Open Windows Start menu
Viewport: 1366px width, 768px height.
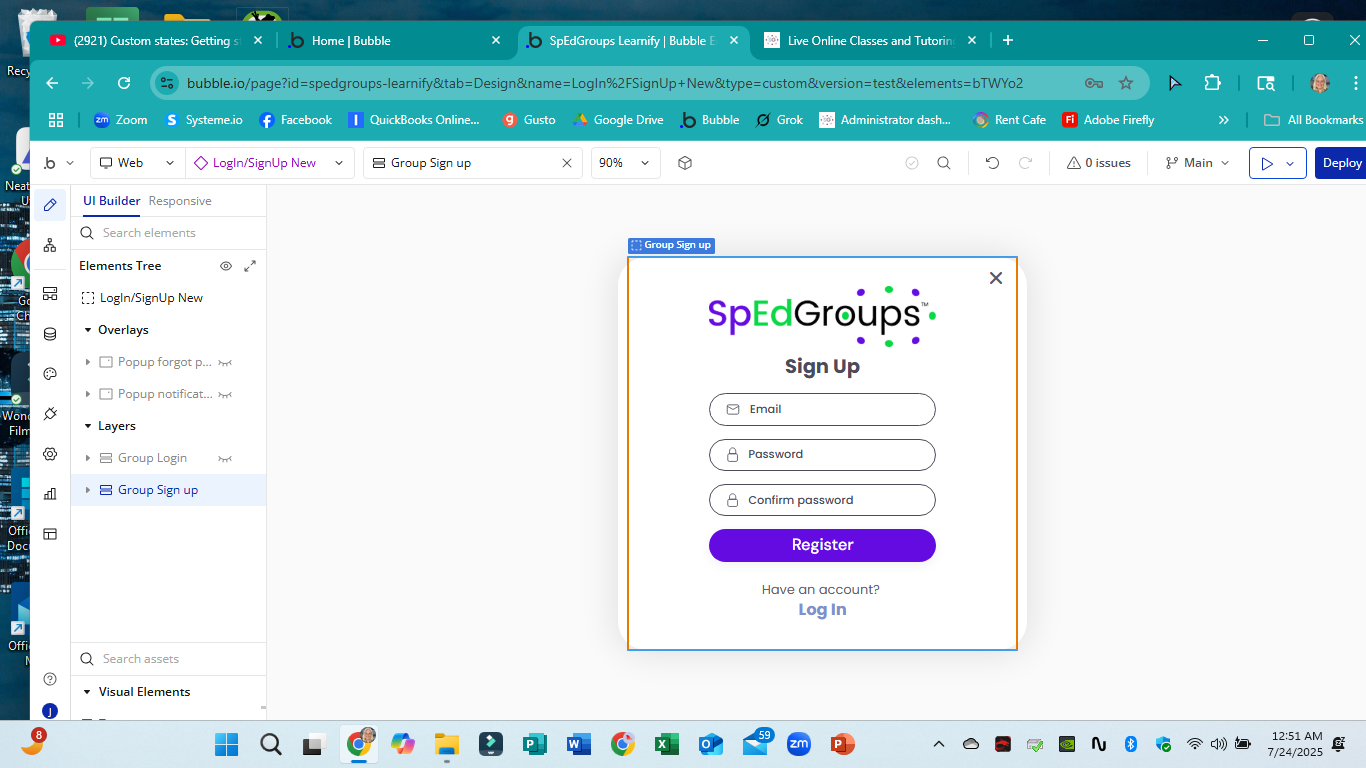[x=227, y=744]
